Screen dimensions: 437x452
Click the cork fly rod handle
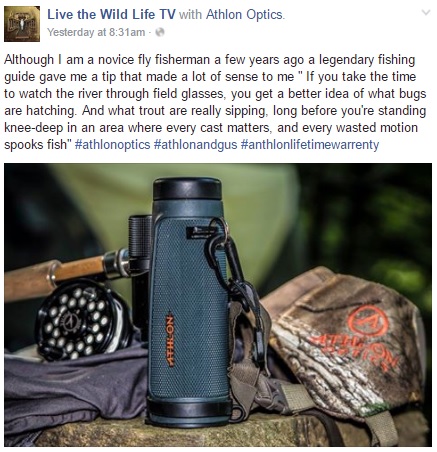[55, 277]
